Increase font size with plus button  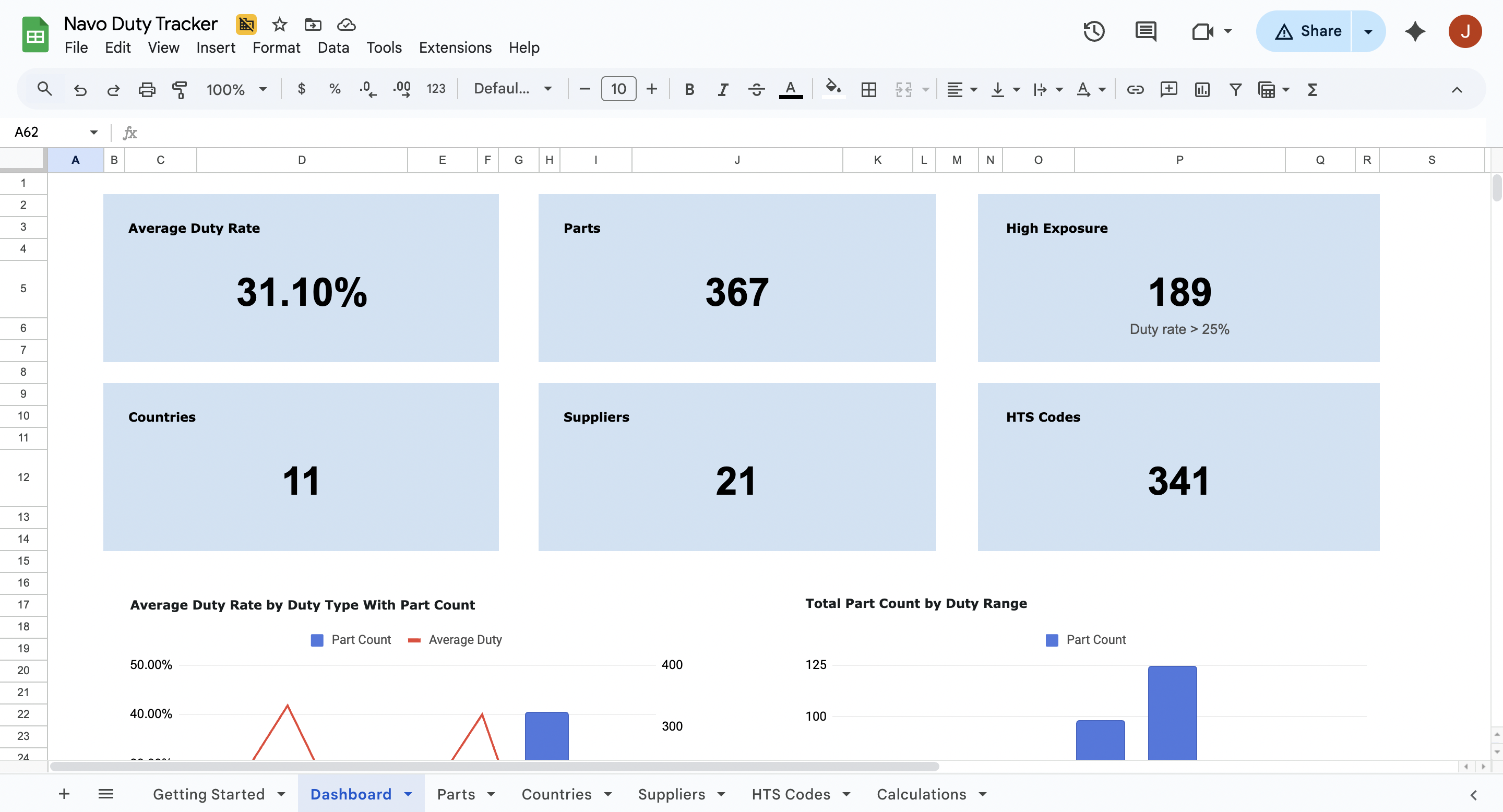coord(652,89)
